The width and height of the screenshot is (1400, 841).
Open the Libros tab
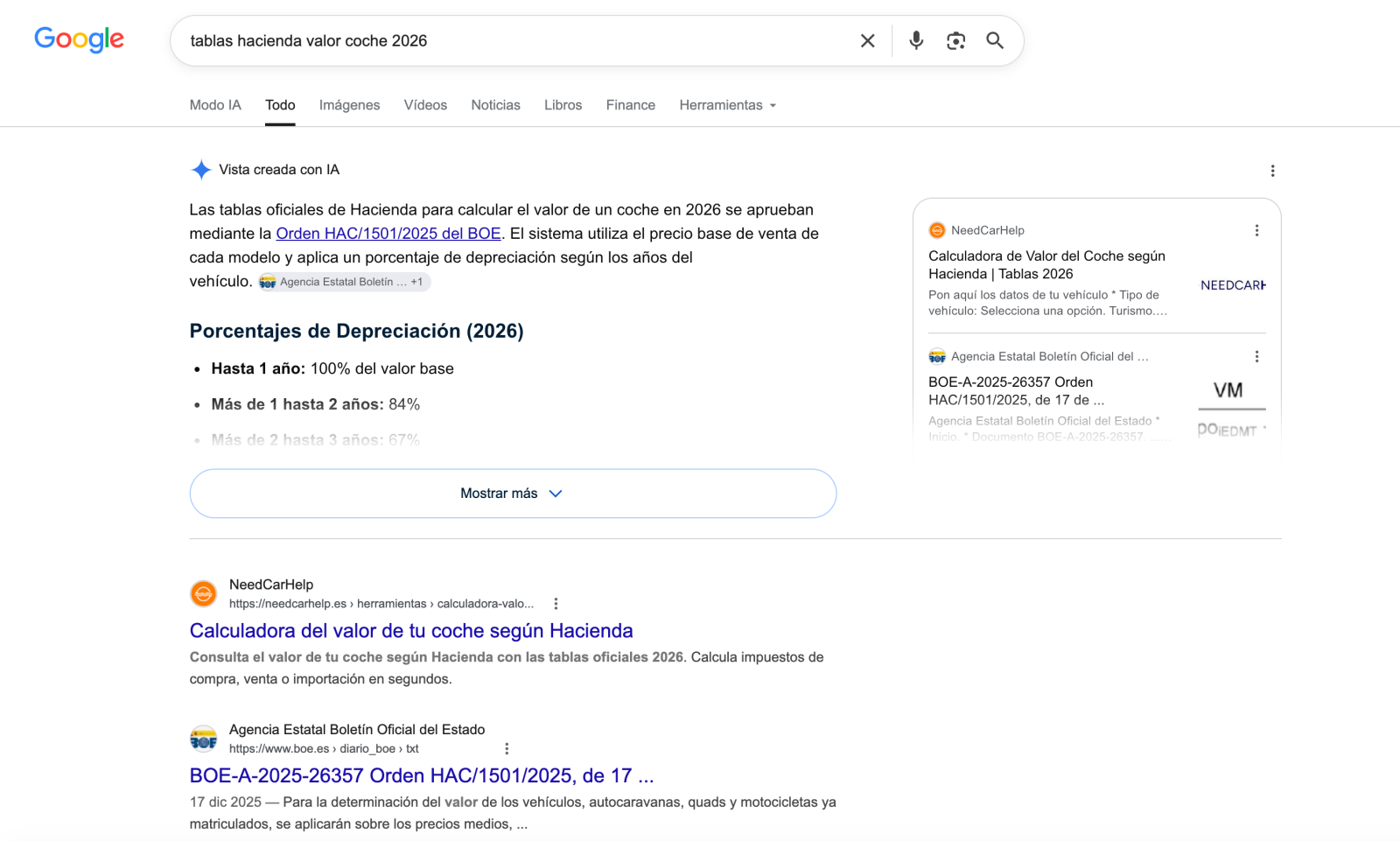coord(563,105)
